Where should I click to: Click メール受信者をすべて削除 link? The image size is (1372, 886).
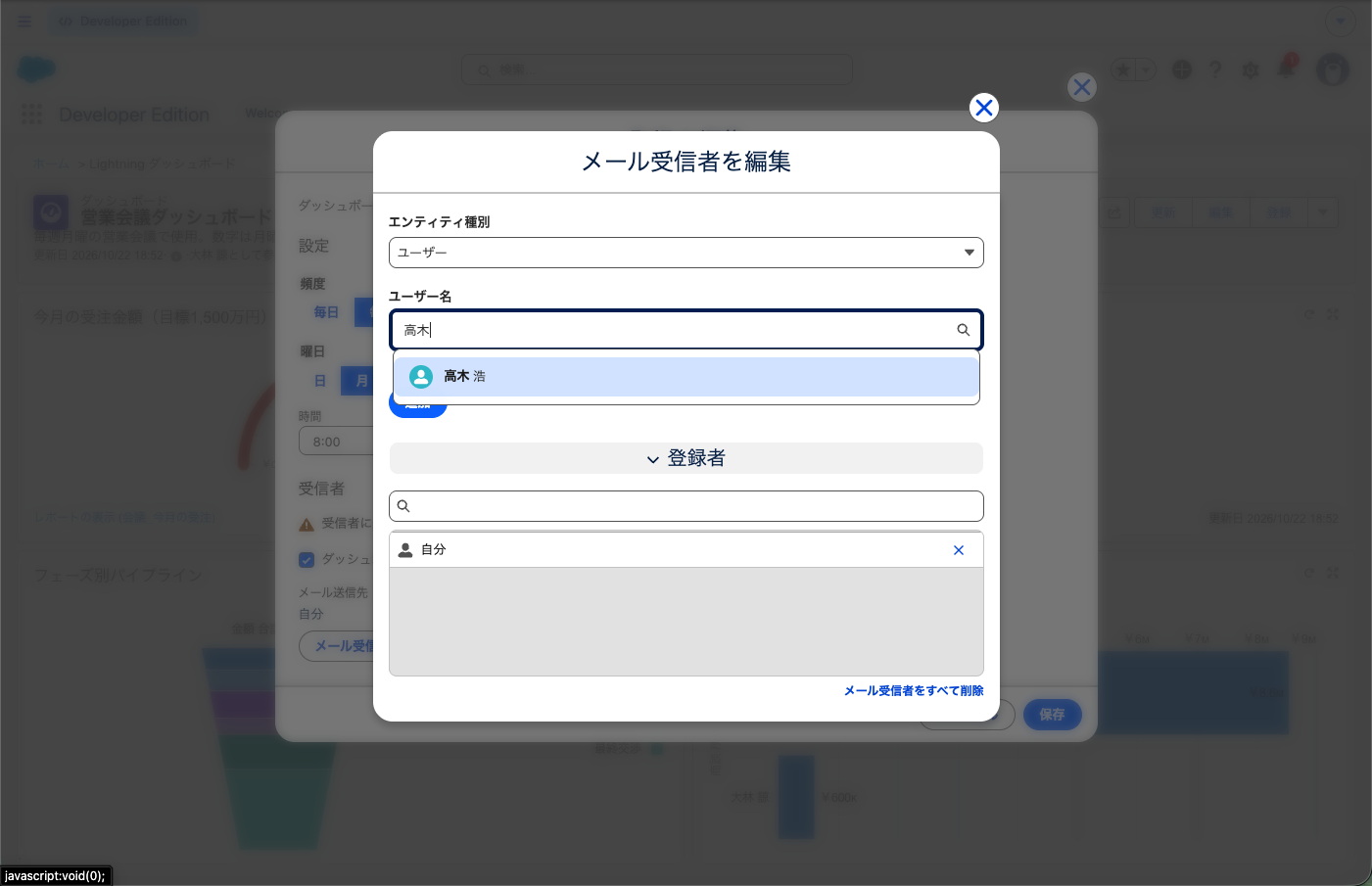(x=914, y=691)
